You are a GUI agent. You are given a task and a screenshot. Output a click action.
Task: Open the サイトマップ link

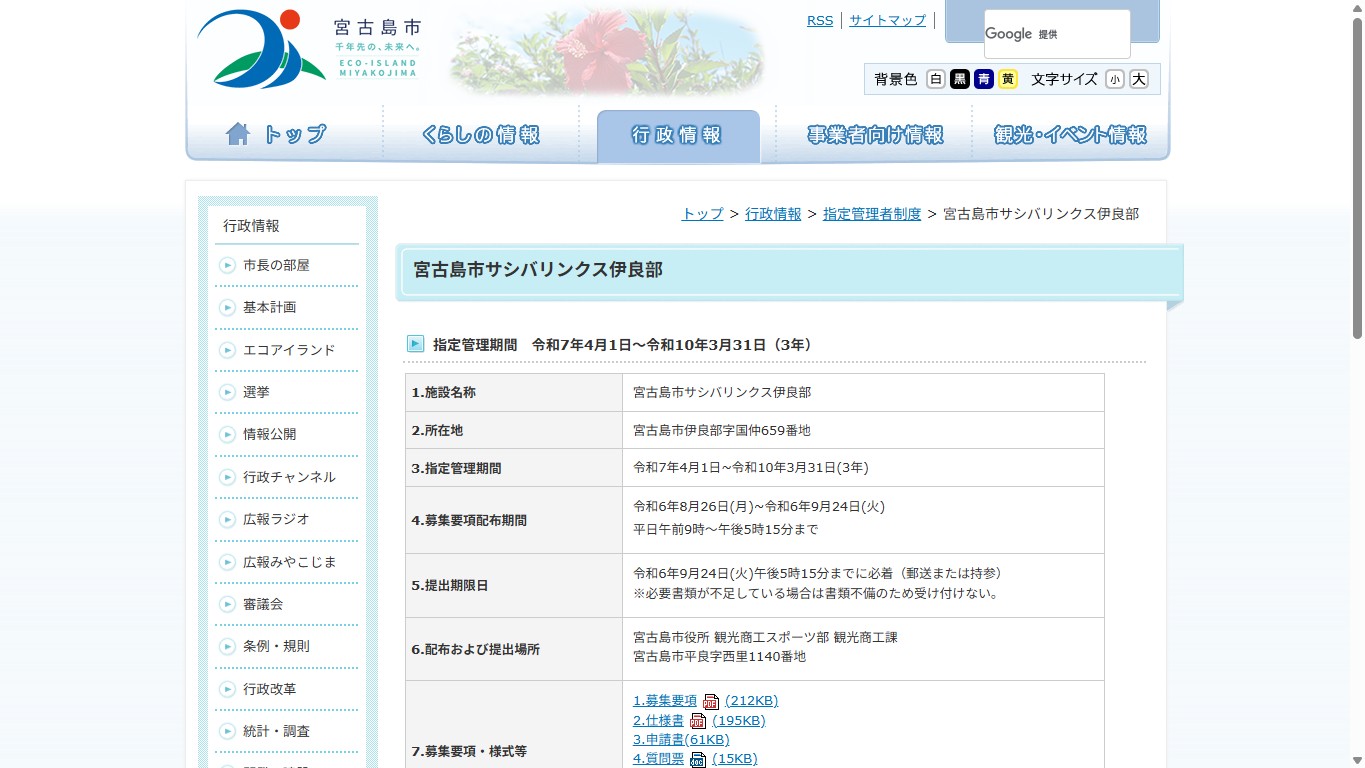pos(888,20)
